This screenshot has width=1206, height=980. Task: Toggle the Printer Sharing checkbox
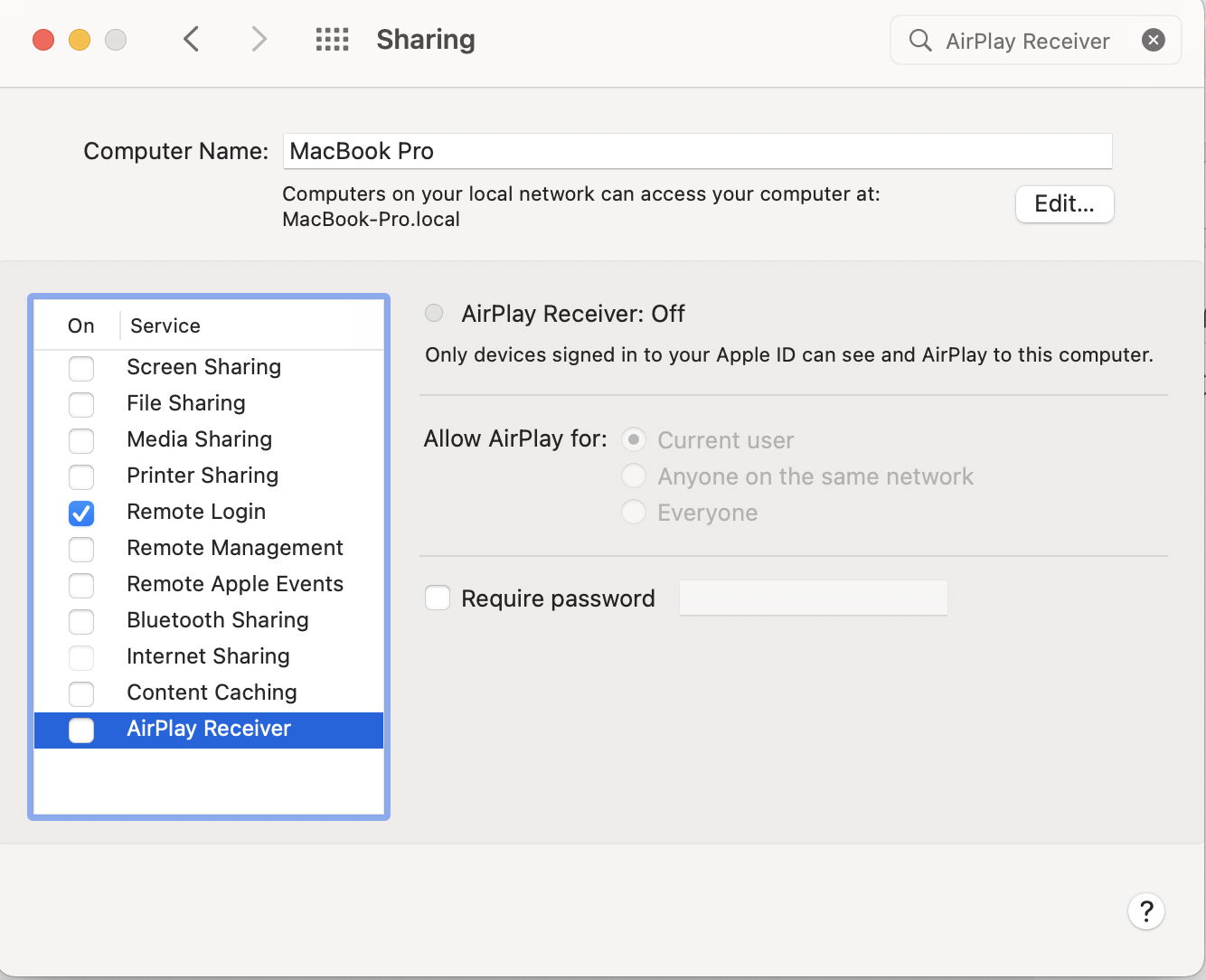click(x=81, y=476)
